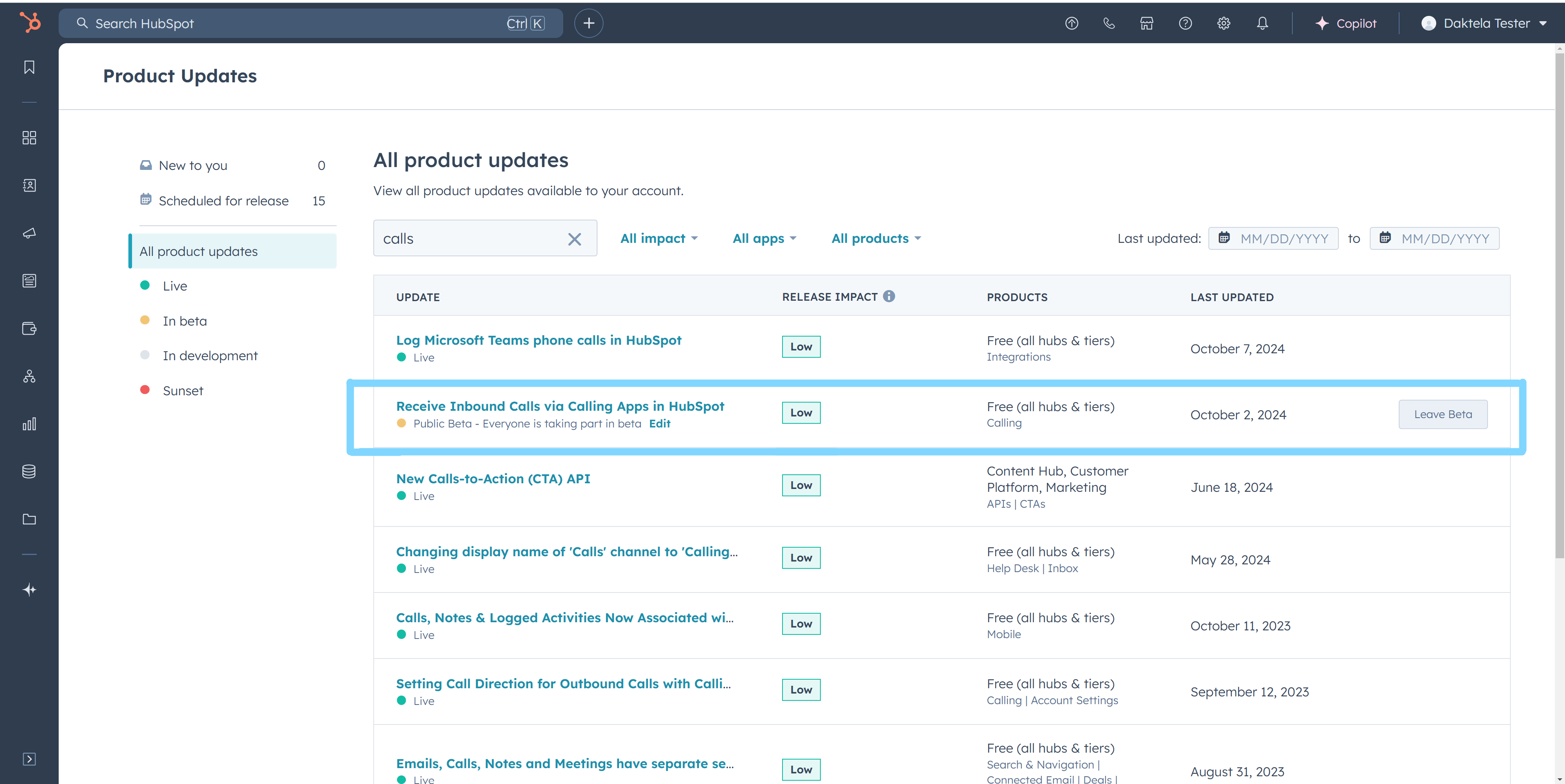Click Edit link on Public Beta row
The image size is (1565, 784).
pos(659,424)
